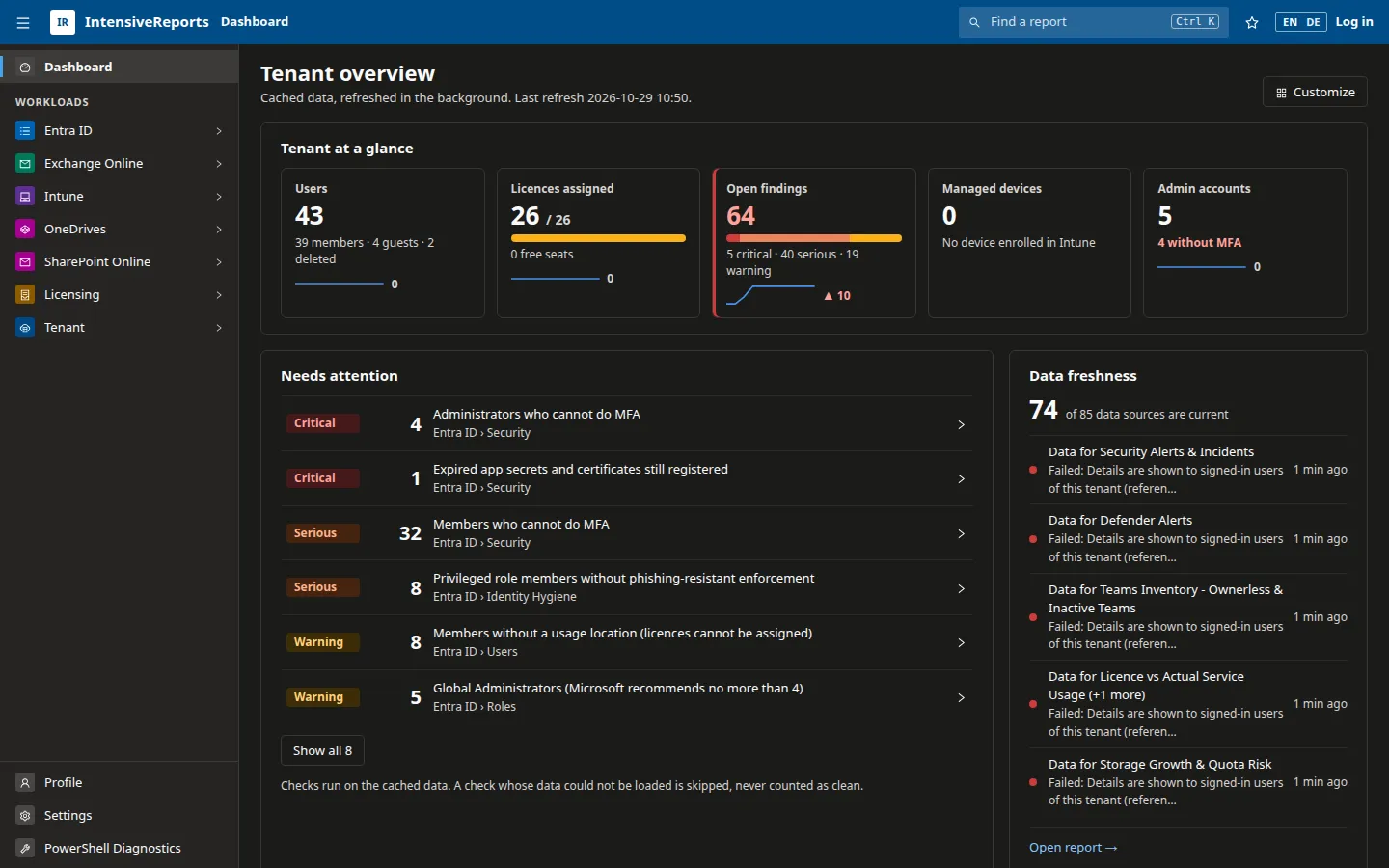Click the PowerShell Diagnostics wrench icon
This screenshot has height=868, width=1389.
point(25,849)
